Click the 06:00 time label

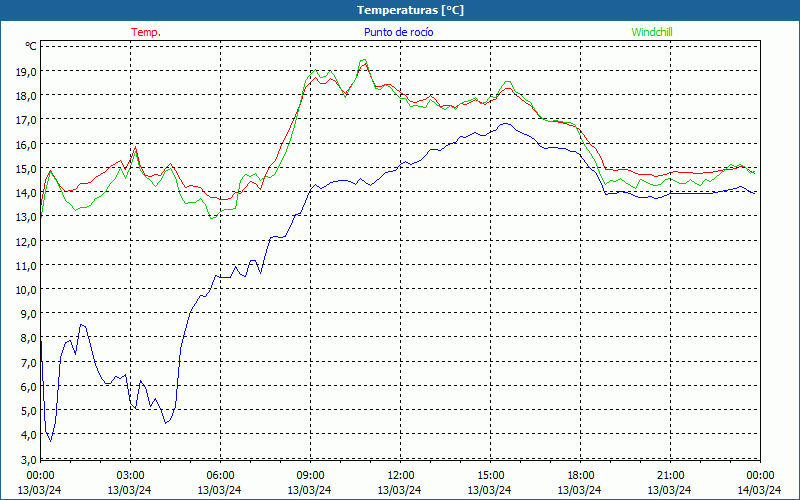(x=220, y=475)
